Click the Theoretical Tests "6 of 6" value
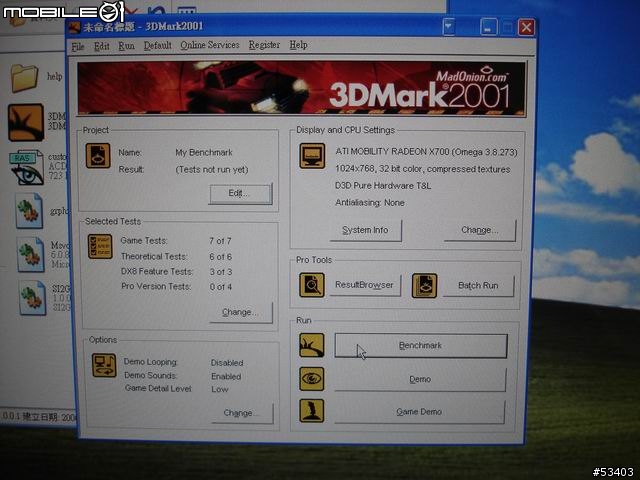This screenshot has width=640, height=480. coord(220,257)
